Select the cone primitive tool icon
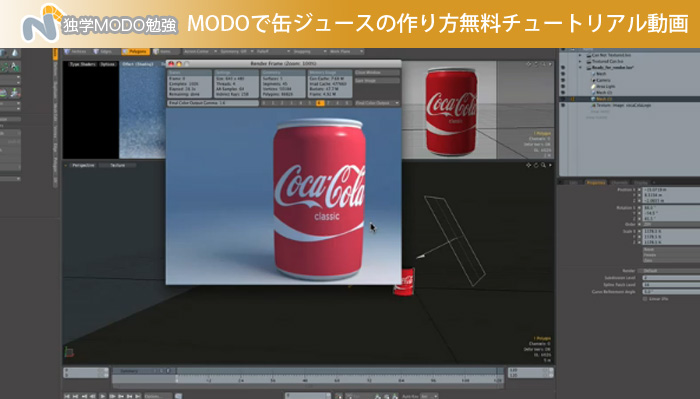The height and width of the screenshot is (399, 700). 15,53
